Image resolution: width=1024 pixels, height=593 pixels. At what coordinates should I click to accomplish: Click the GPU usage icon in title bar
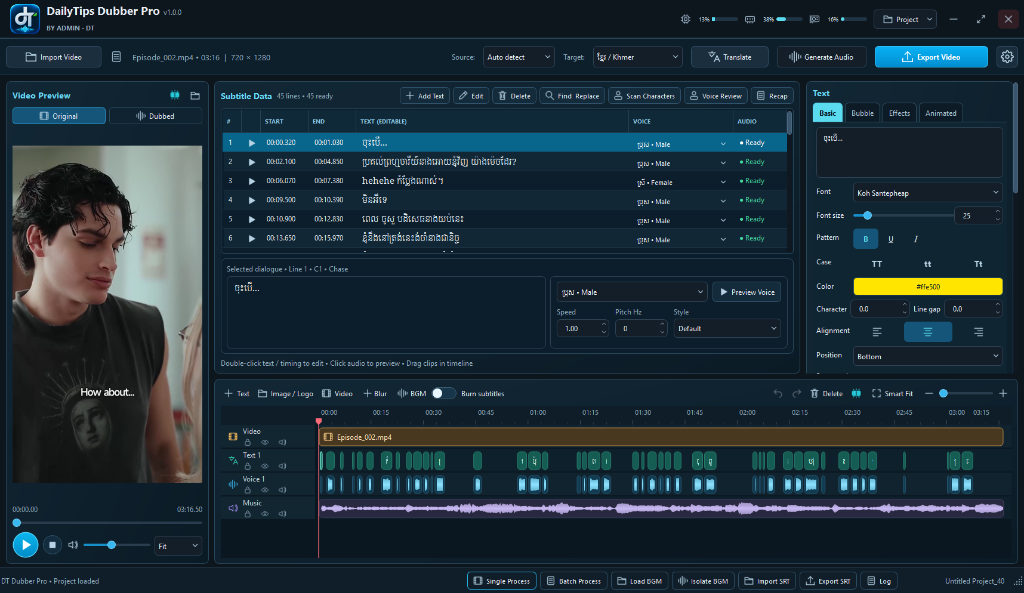814,19
